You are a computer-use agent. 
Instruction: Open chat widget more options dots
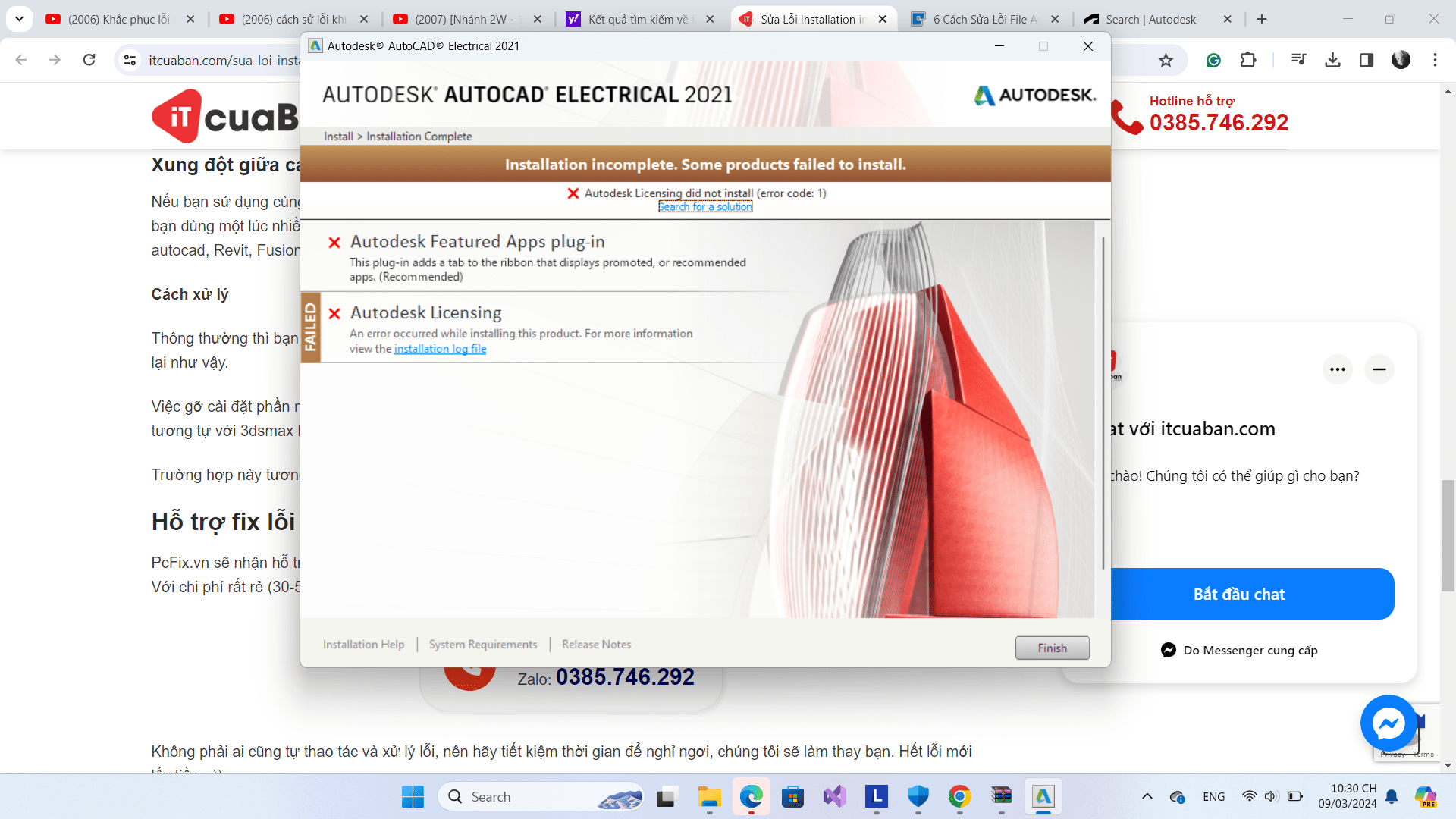1338,369
